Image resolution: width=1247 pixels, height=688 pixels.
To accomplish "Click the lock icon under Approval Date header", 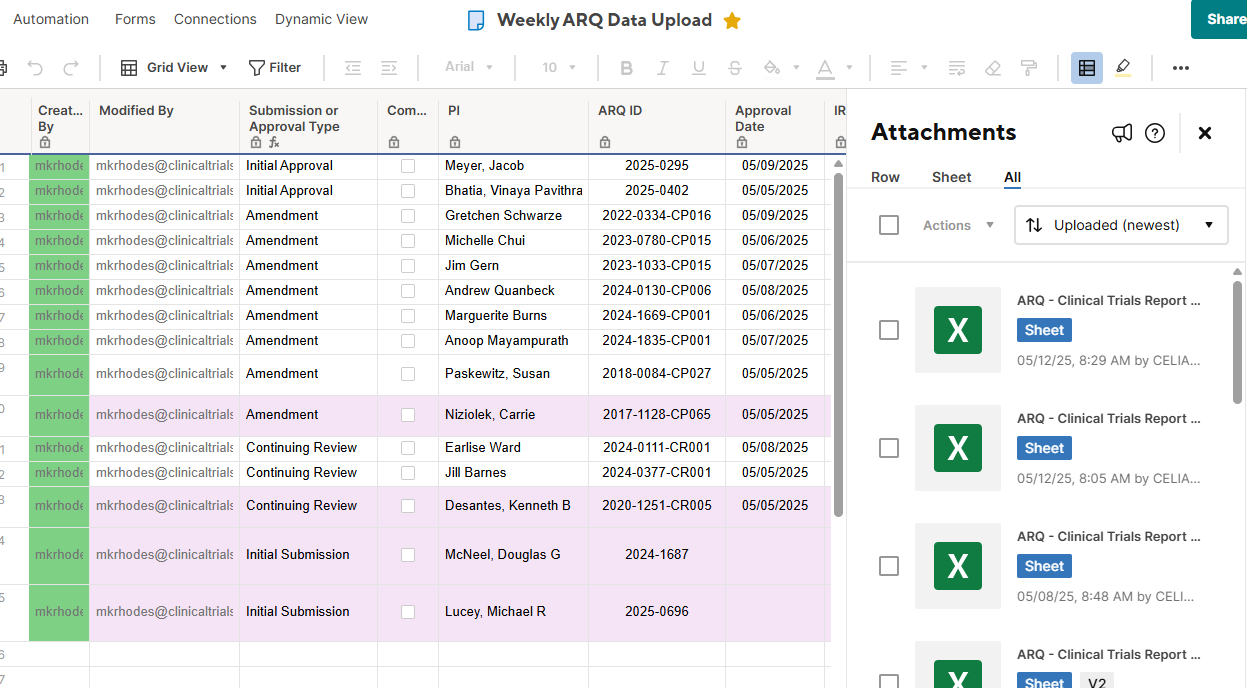I will pos(742,142).
